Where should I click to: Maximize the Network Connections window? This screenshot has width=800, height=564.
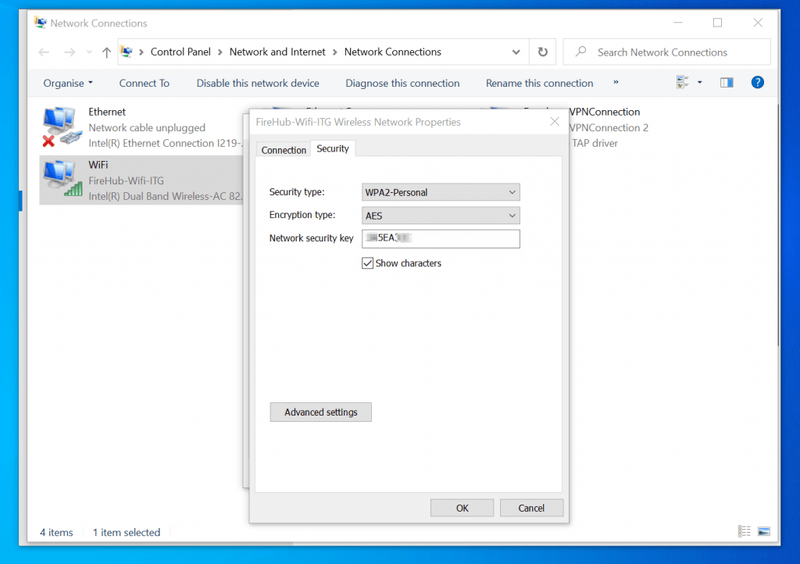click(717, 23)
